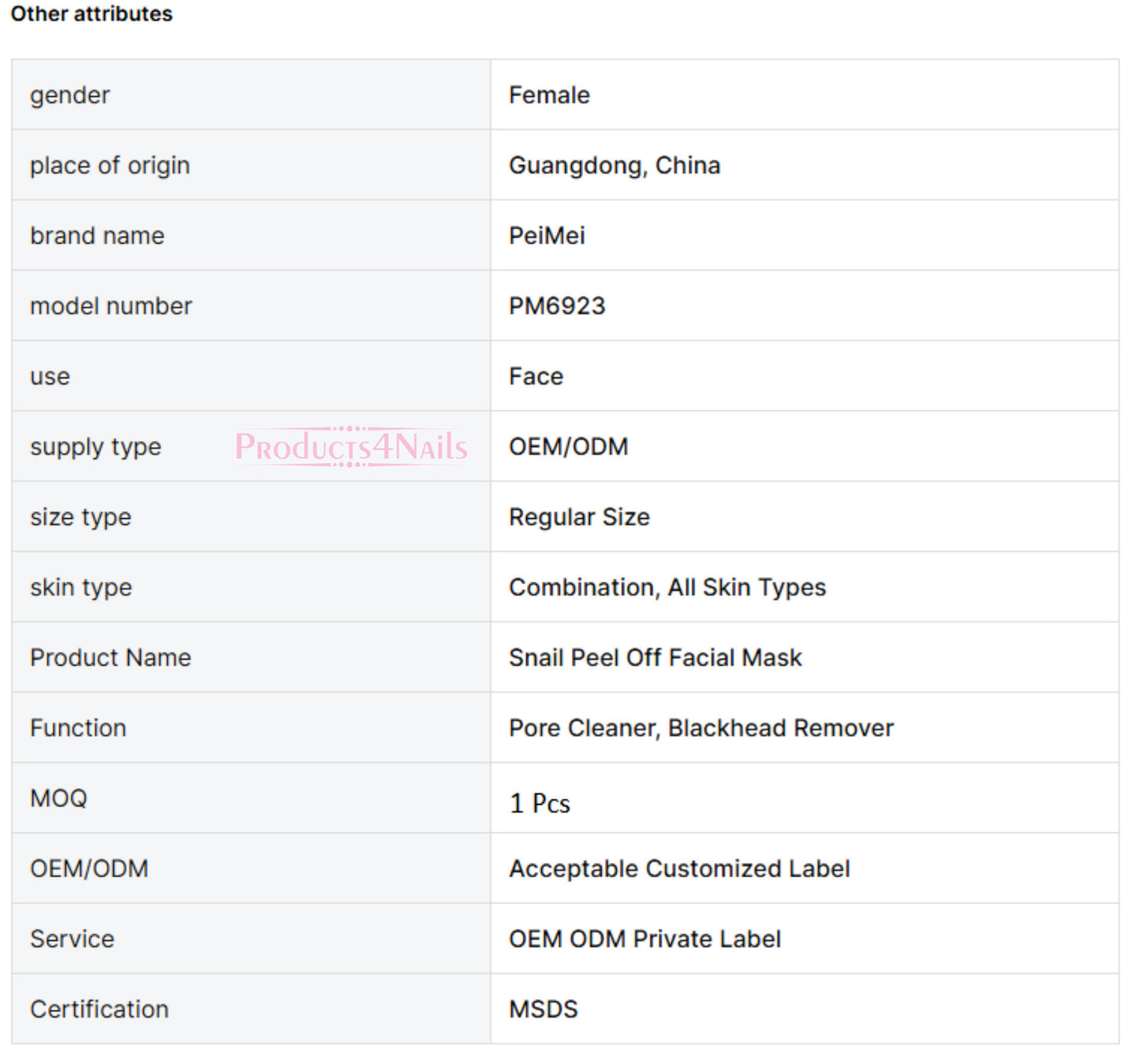Click 'Guangdong, China' origin value
Image resolution: width=1140 pixels, height=1064 pixels.
point(614,166)
